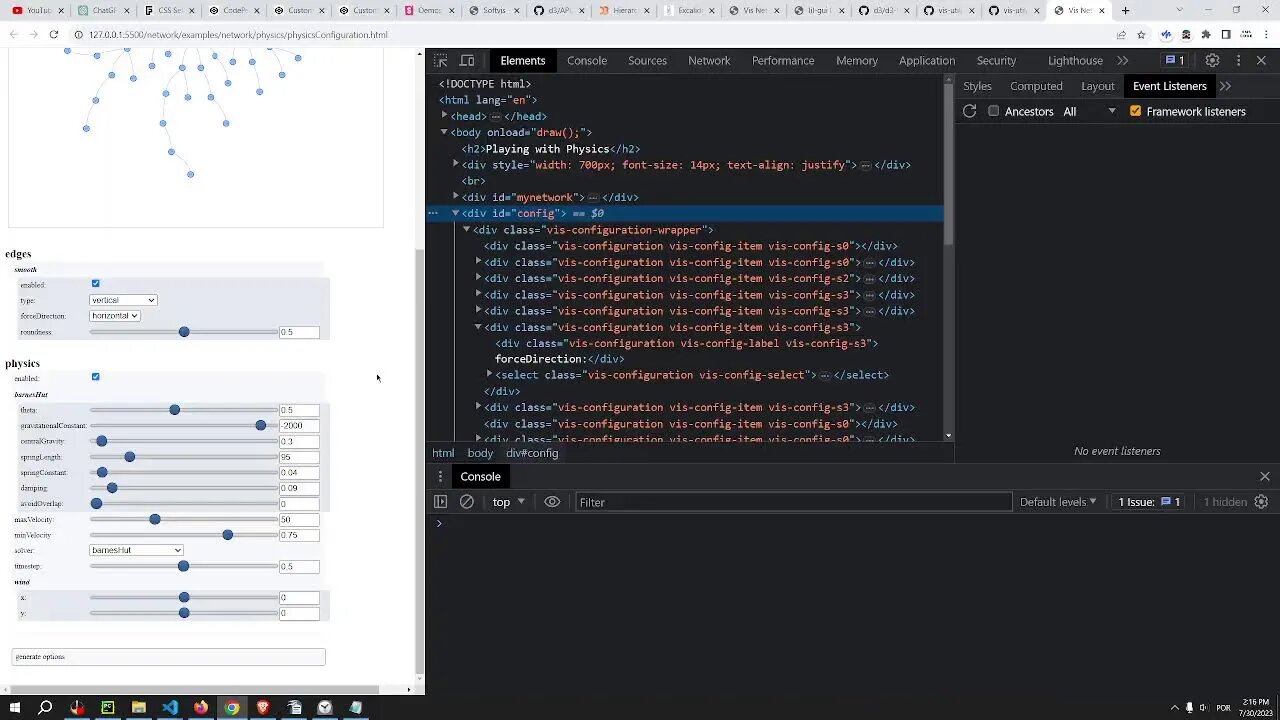Switch to the Computed pane tab
Viewport: 1280px width, 720px height.
point(1036,86)
